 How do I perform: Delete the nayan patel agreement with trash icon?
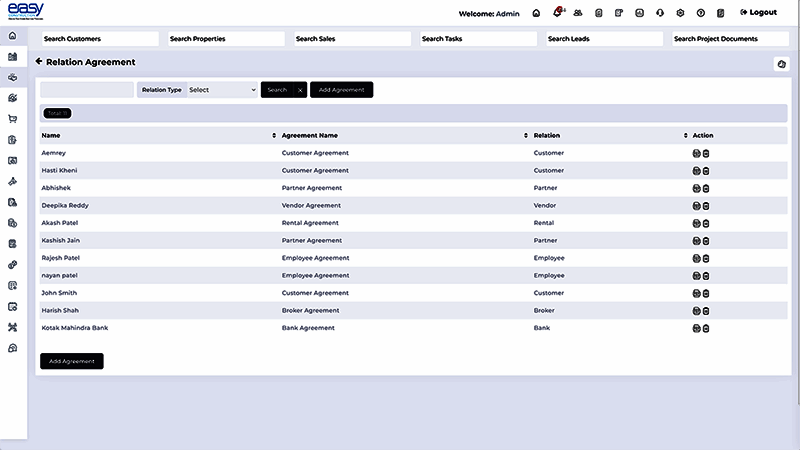tap(706, 276)
